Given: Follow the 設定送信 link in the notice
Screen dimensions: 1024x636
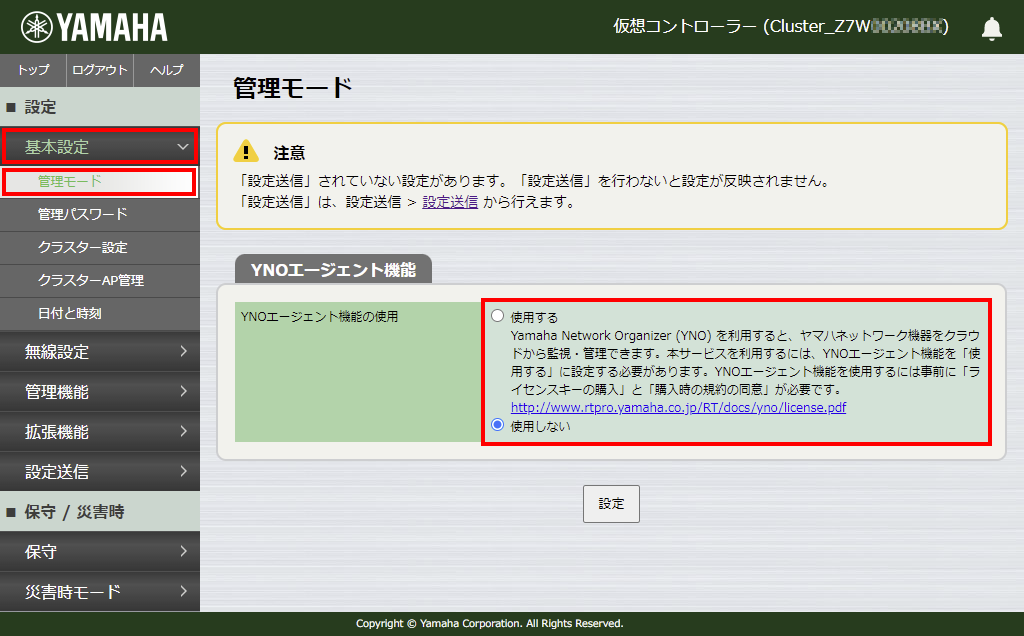Looking at the screenshot, I should tap(449, 202).
